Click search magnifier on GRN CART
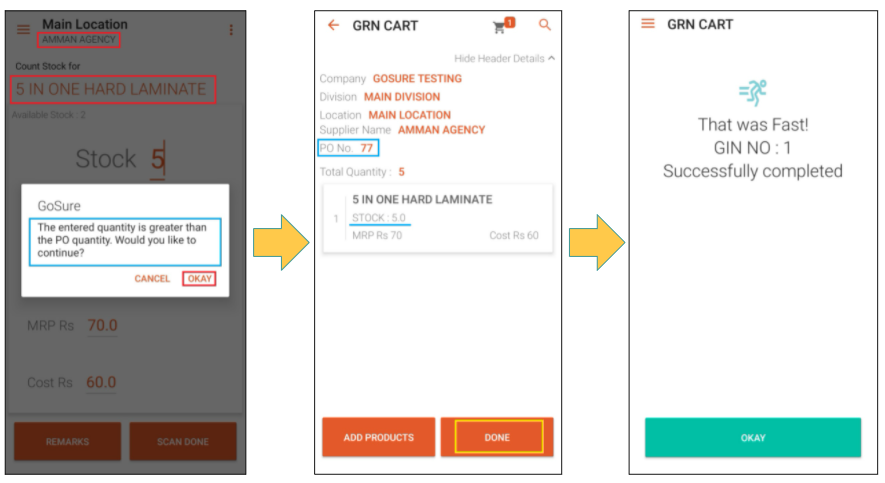 click(x=545, y=25)
